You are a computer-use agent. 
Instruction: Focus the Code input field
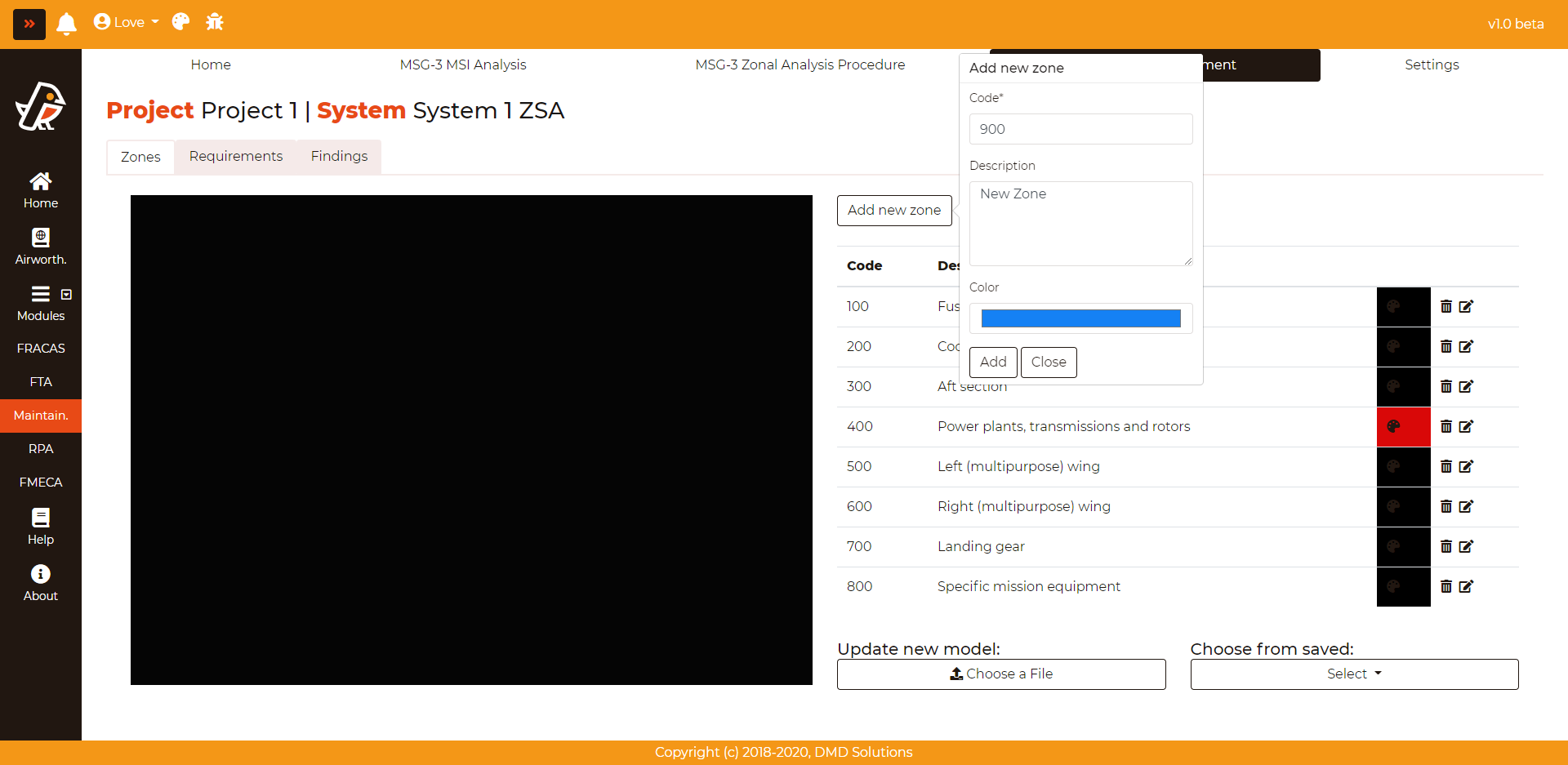coord(1080,129)
